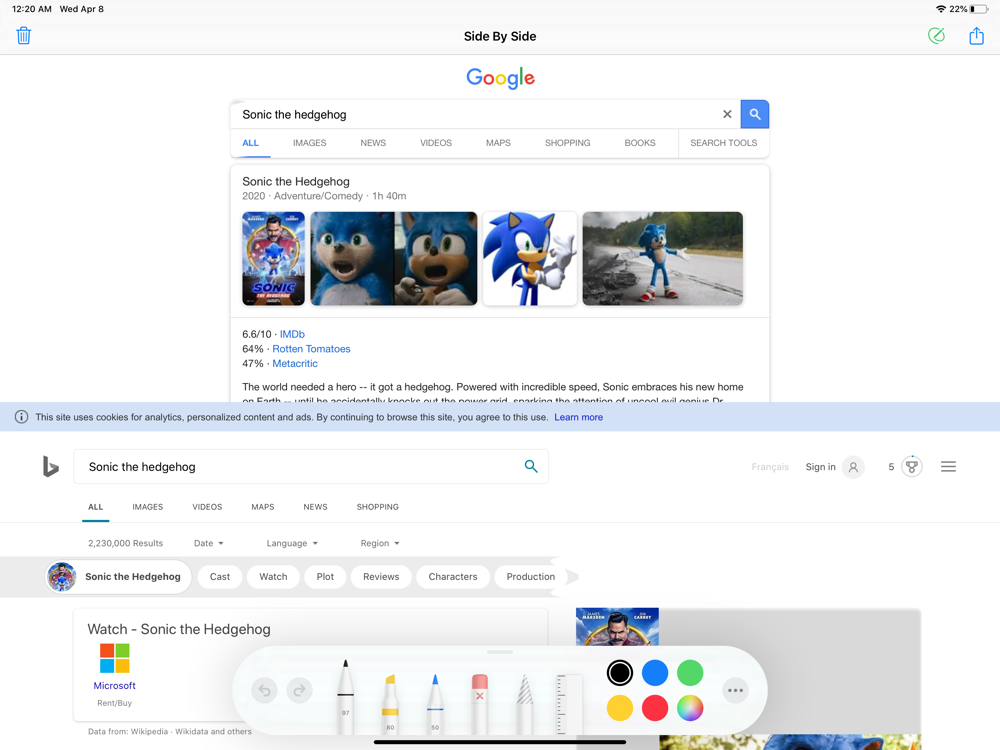This screenshot has height=750, width=1000.
Task: Open Google SEARCH TOOLS
Action: pyautogui.click(x=723, y=143)
